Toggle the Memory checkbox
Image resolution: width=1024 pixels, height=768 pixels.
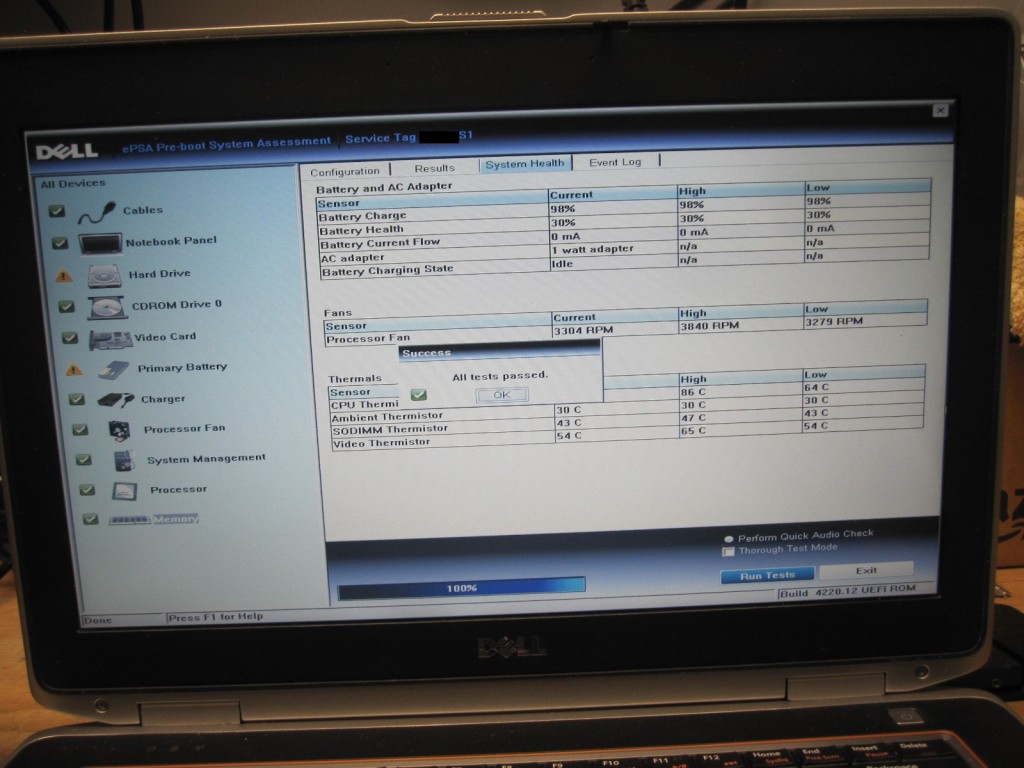click(91, 519)
